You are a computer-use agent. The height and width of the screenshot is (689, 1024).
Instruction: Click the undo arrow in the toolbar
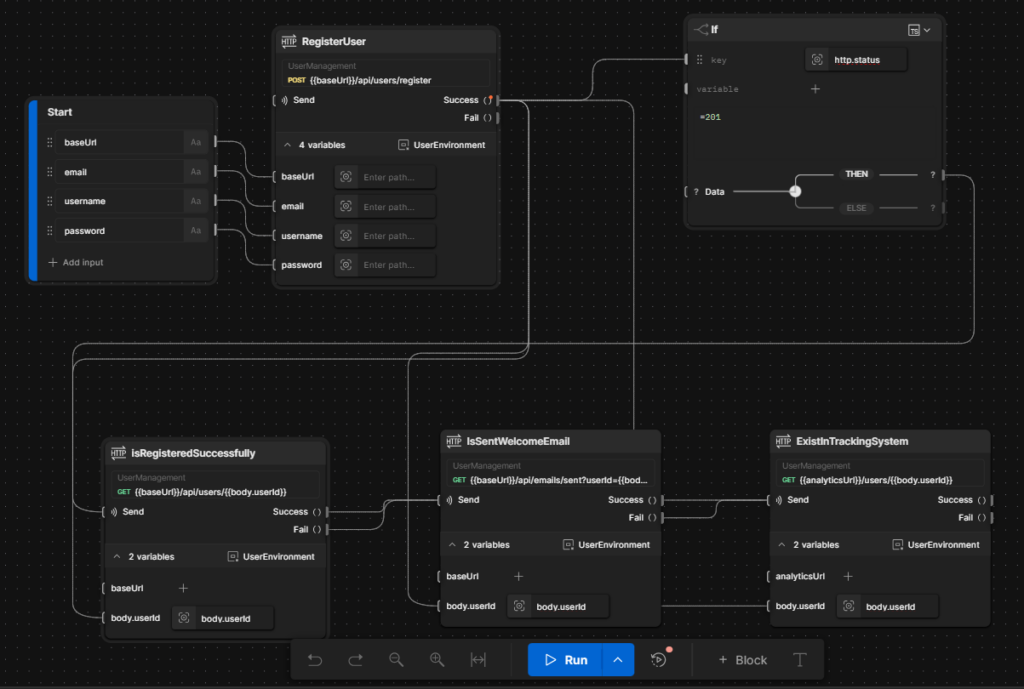click(315, 660)
